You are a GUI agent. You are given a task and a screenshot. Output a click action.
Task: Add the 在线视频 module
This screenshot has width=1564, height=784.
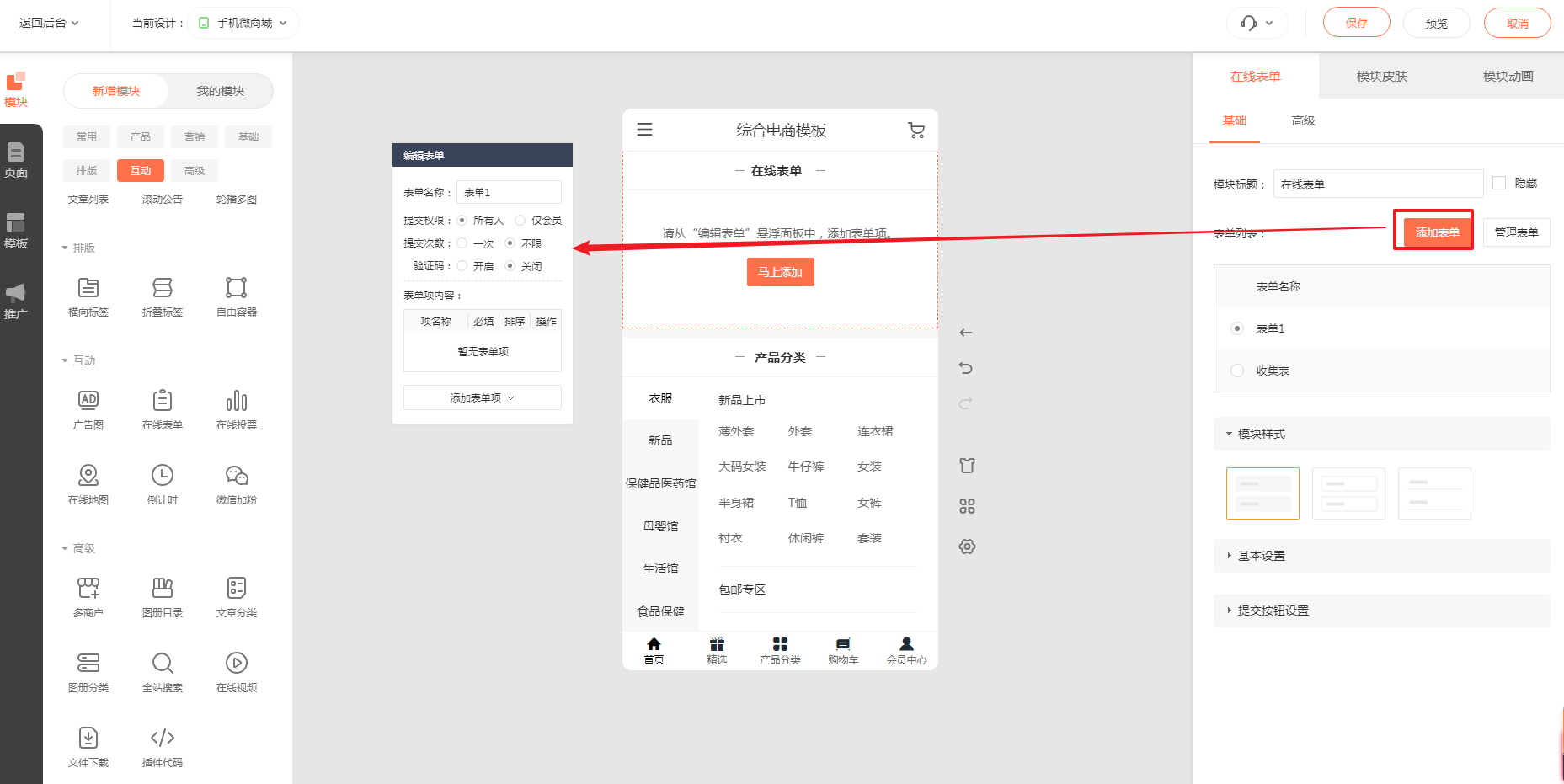point(237,672)
